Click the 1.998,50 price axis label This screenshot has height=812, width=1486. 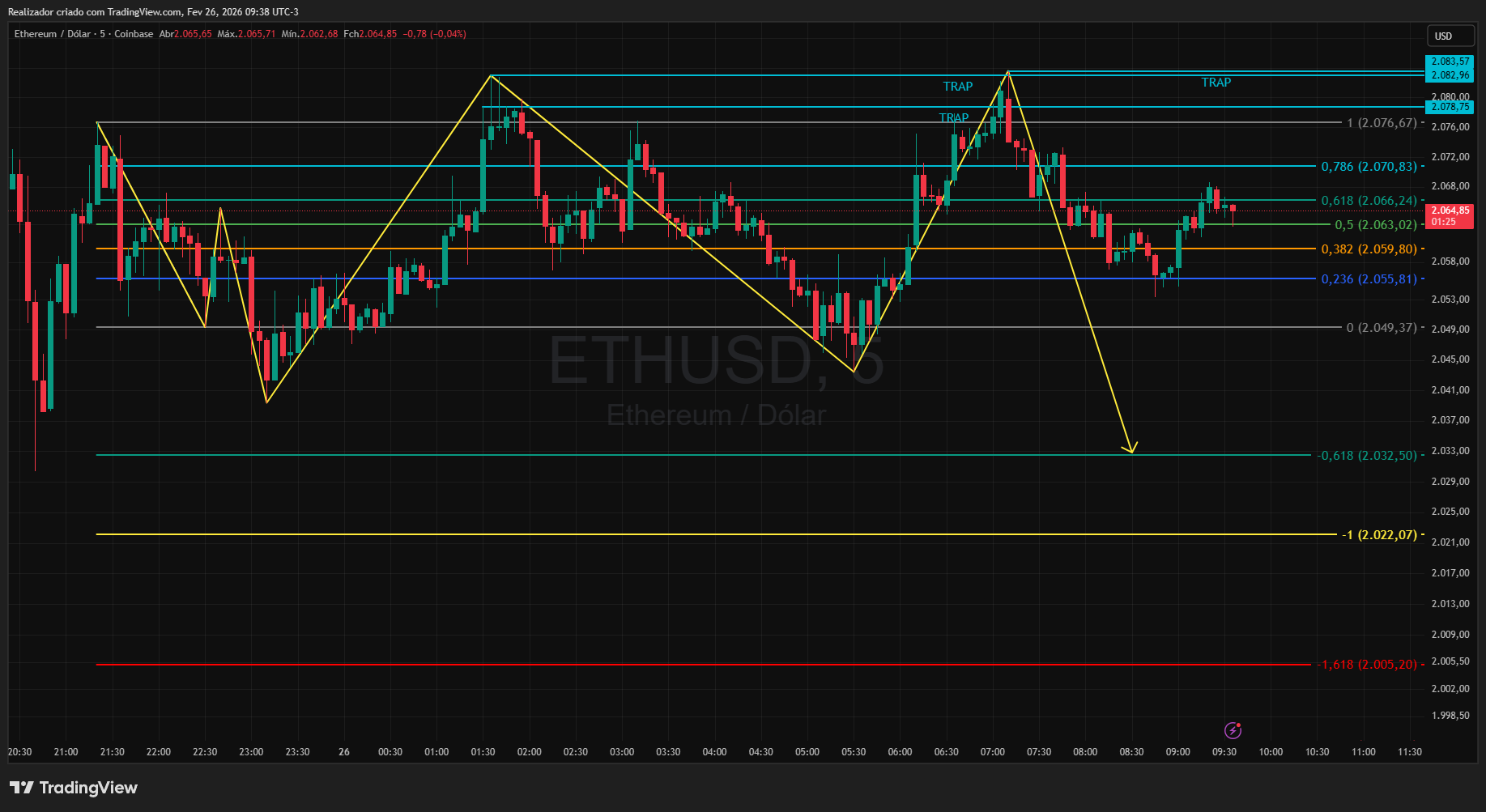tap(1450, 716)
